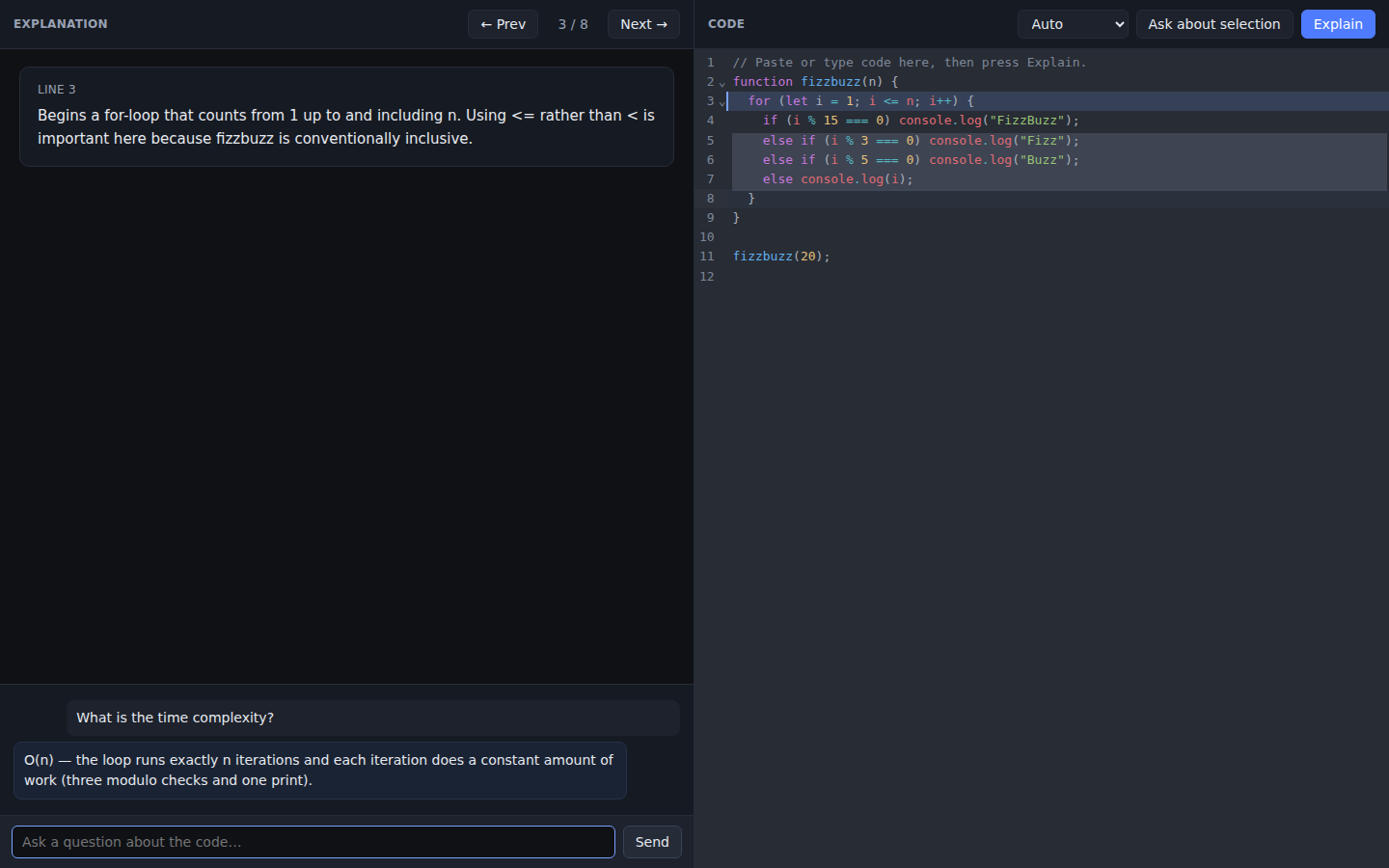
Task: Click the 'fizzbuzz(20);' call line
Action: coord(781,257)
